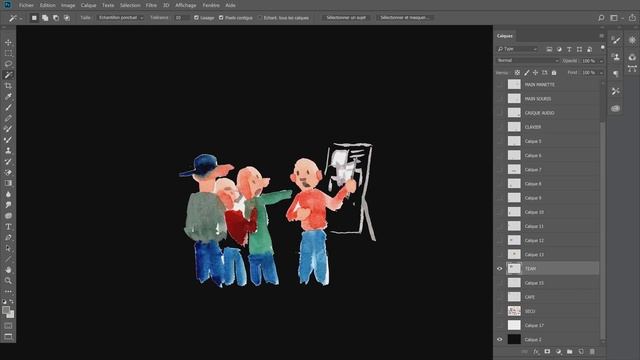Toggle Quick Mask mode icon
This screenshot has width=640, height=360.
tap(8, 326)
